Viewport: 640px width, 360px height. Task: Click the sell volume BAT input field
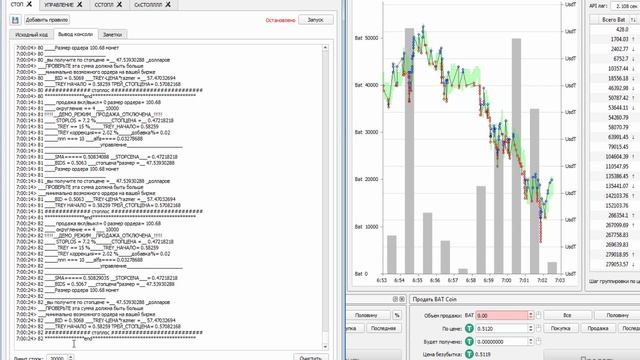502,316
